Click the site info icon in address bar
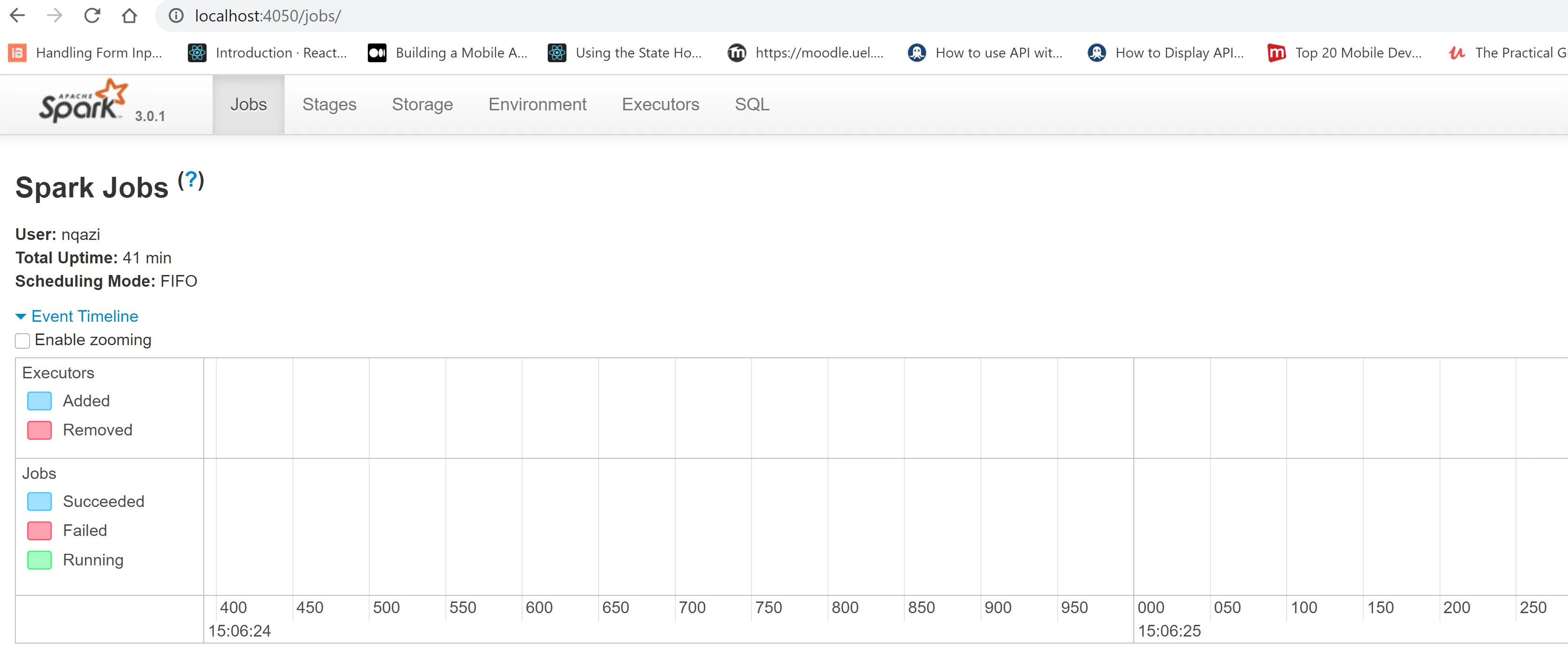 tap(176, 16)
